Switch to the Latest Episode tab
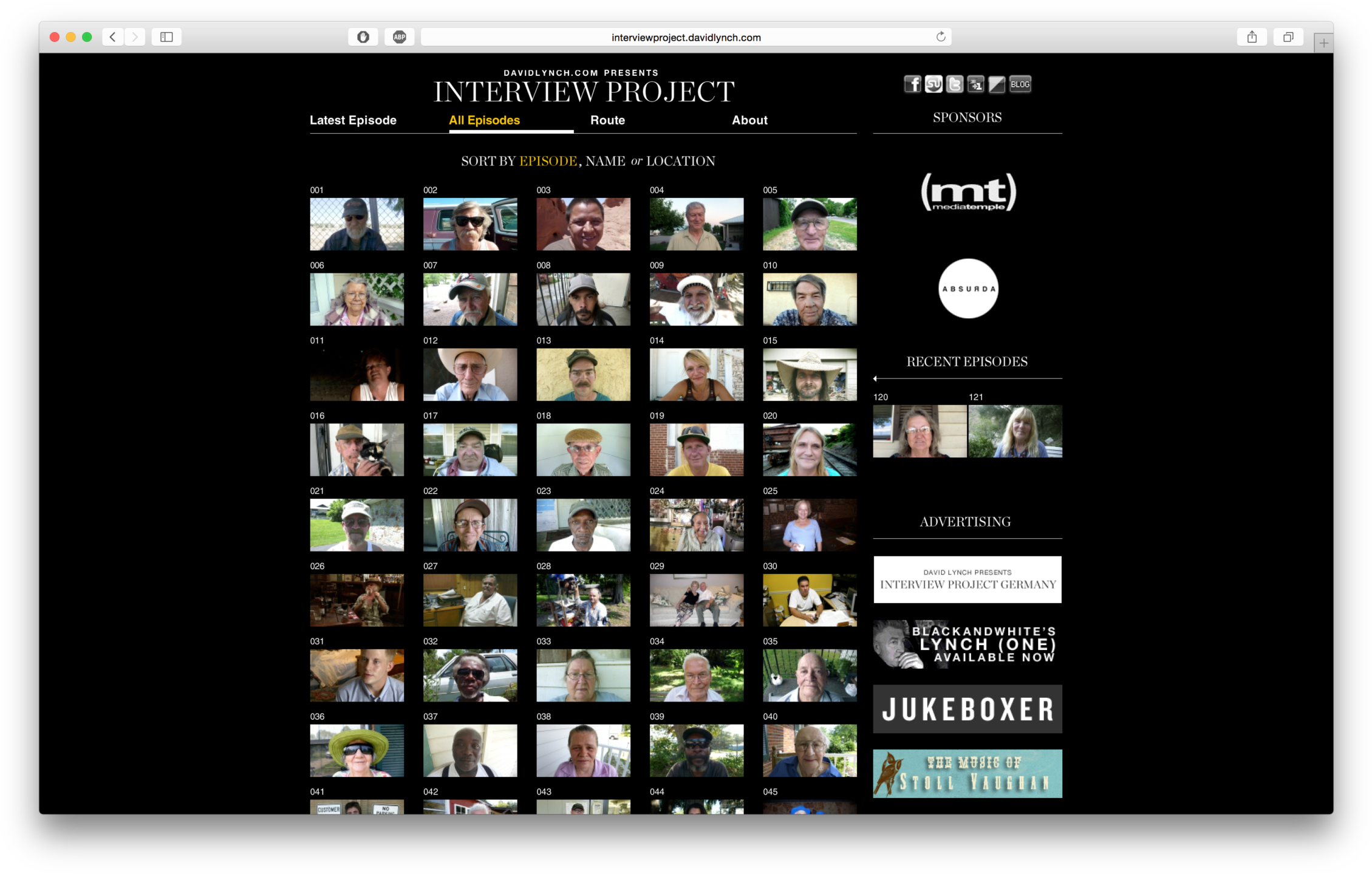The image size is (1372, 874). point(353,120)
